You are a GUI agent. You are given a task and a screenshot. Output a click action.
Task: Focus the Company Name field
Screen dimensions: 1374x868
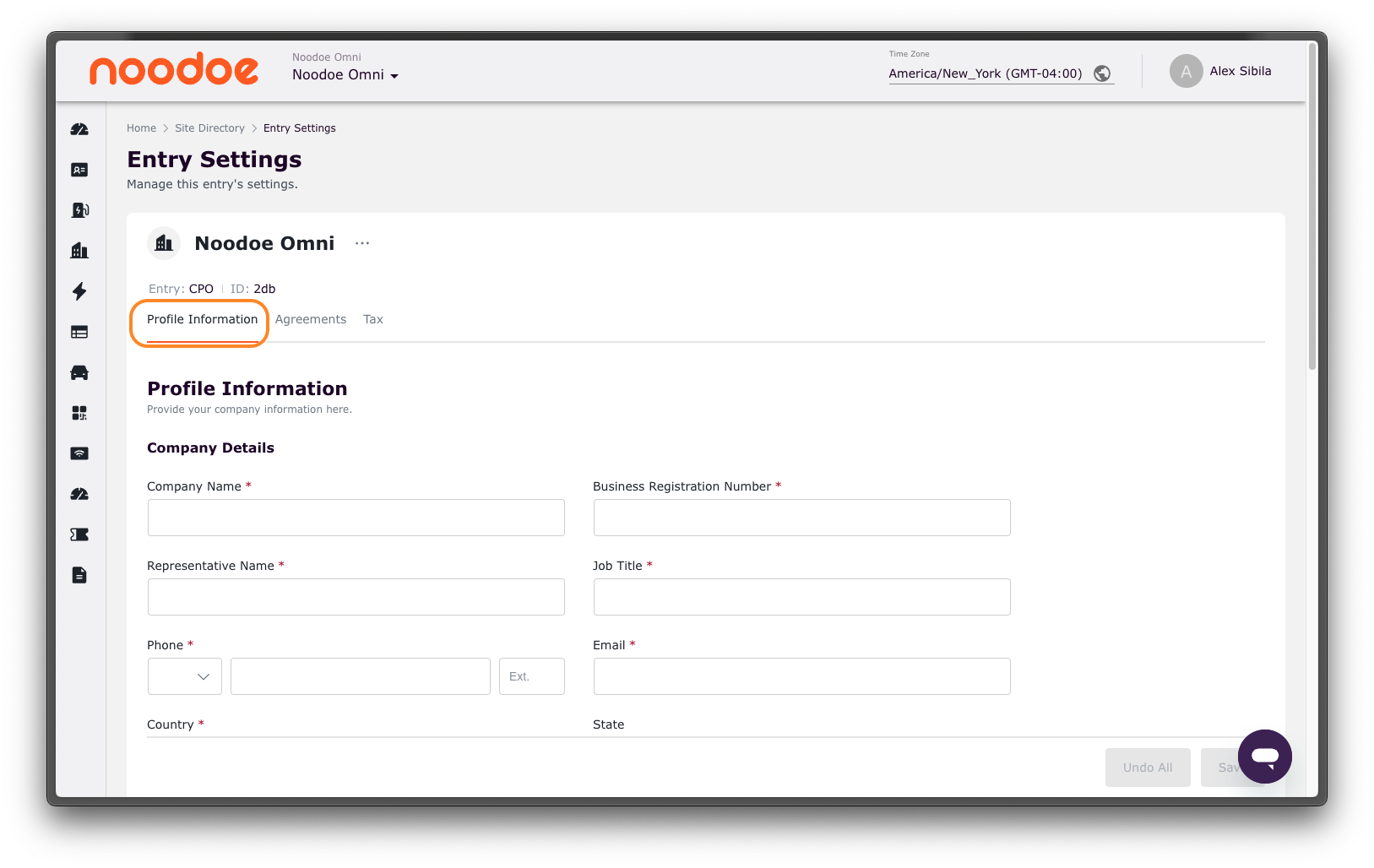pyautogui.click(x=356, y=518)
